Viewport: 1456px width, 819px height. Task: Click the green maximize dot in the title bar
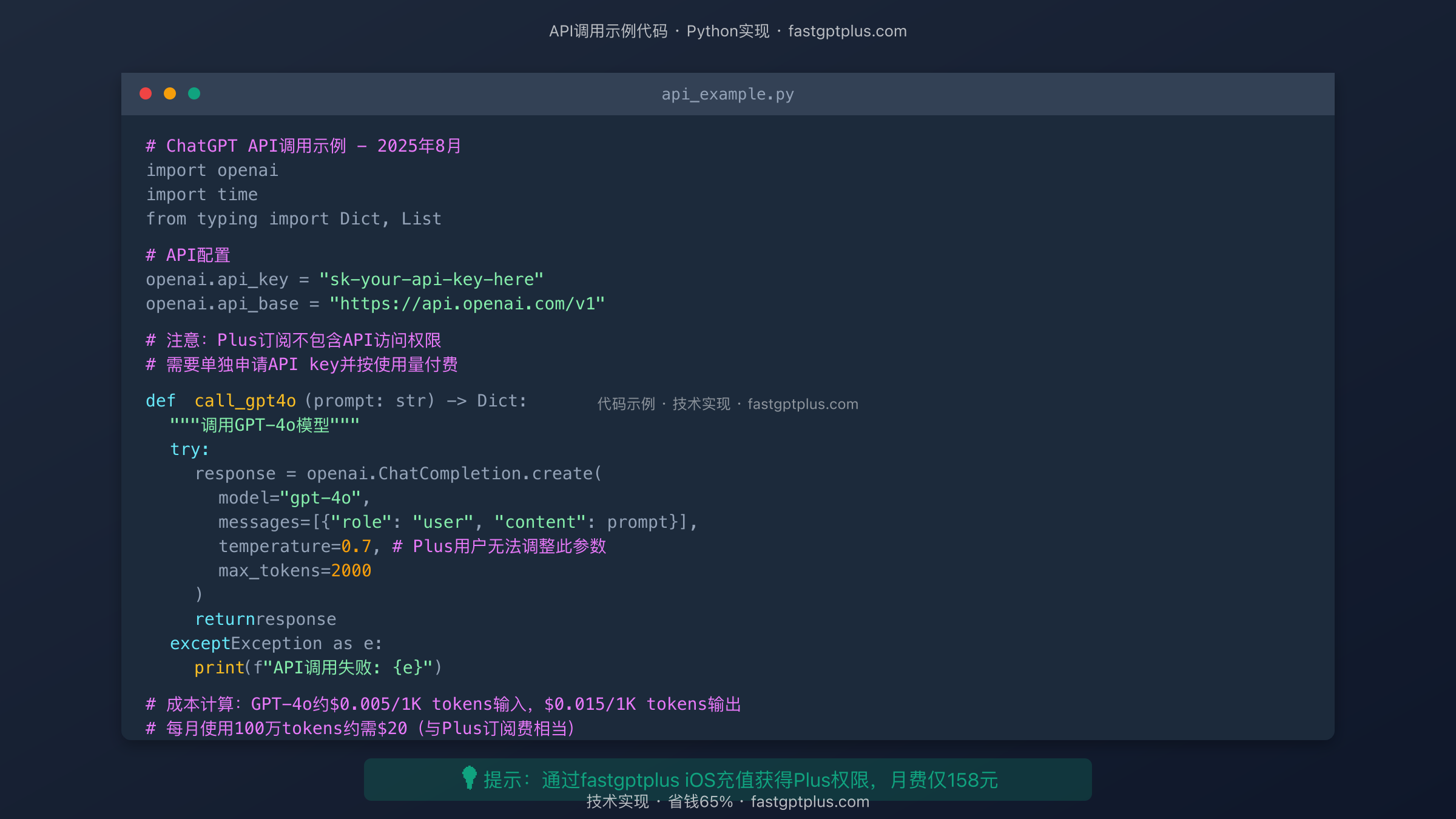[194, 93]
